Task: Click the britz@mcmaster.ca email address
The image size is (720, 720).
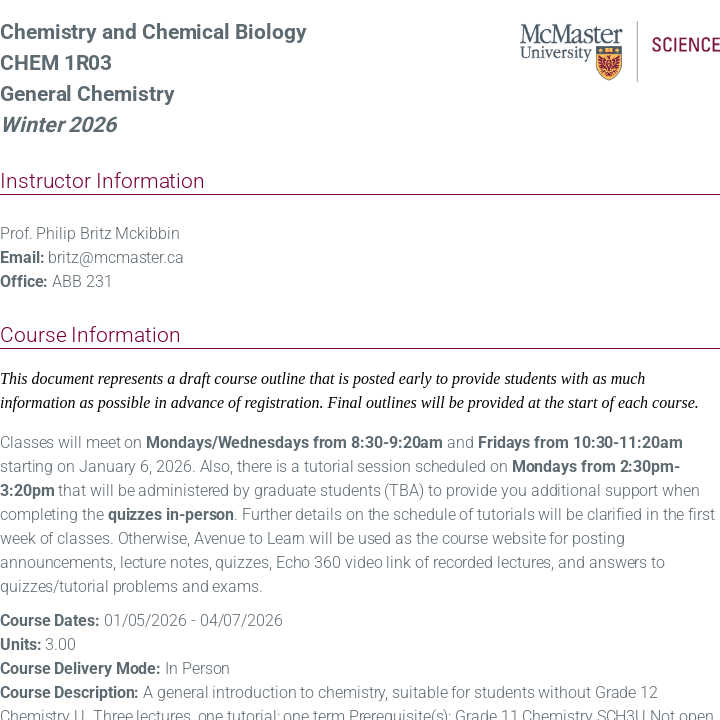Action: (x=116, y=258)
